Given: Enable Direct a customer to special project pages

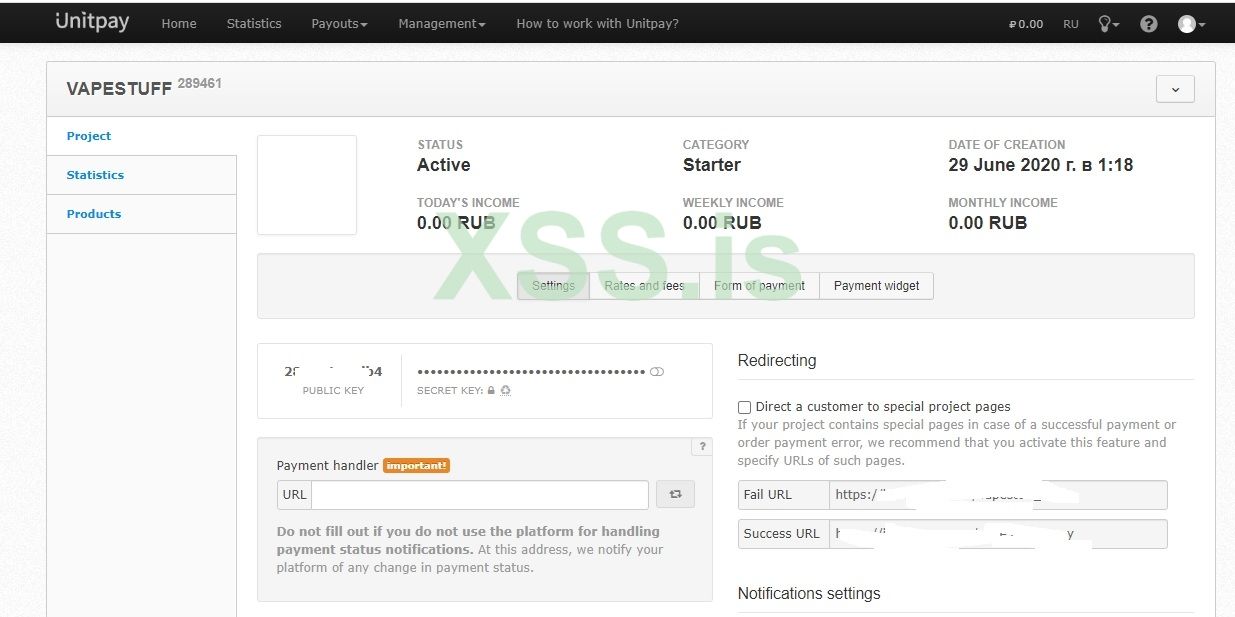Looking at the screenshot, I should pyautogui.click(x=744, y=407).
